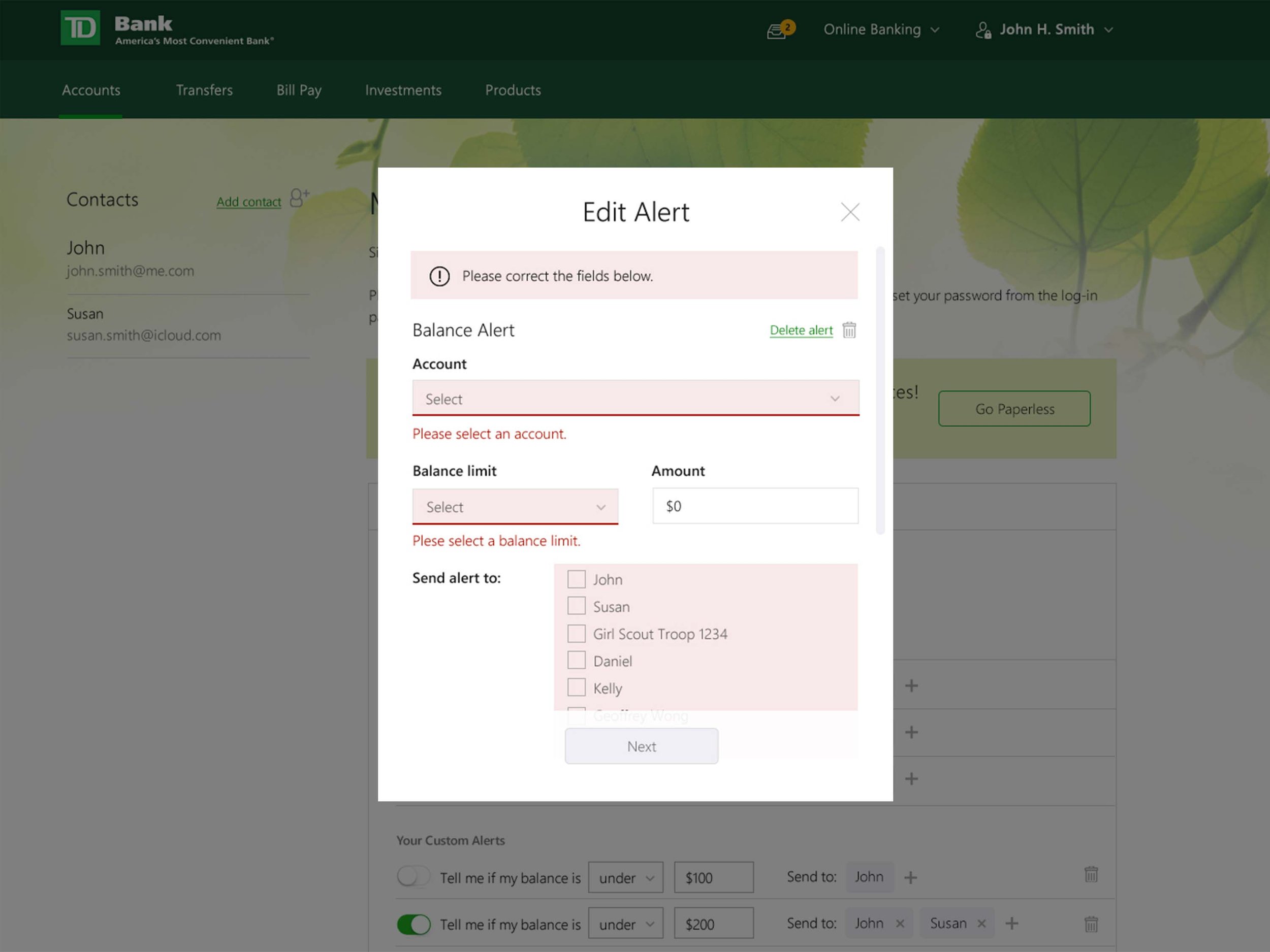Open the Account select dropdown
The height and width of the screenshot is (952, 1270).
(x=636, y=398)
